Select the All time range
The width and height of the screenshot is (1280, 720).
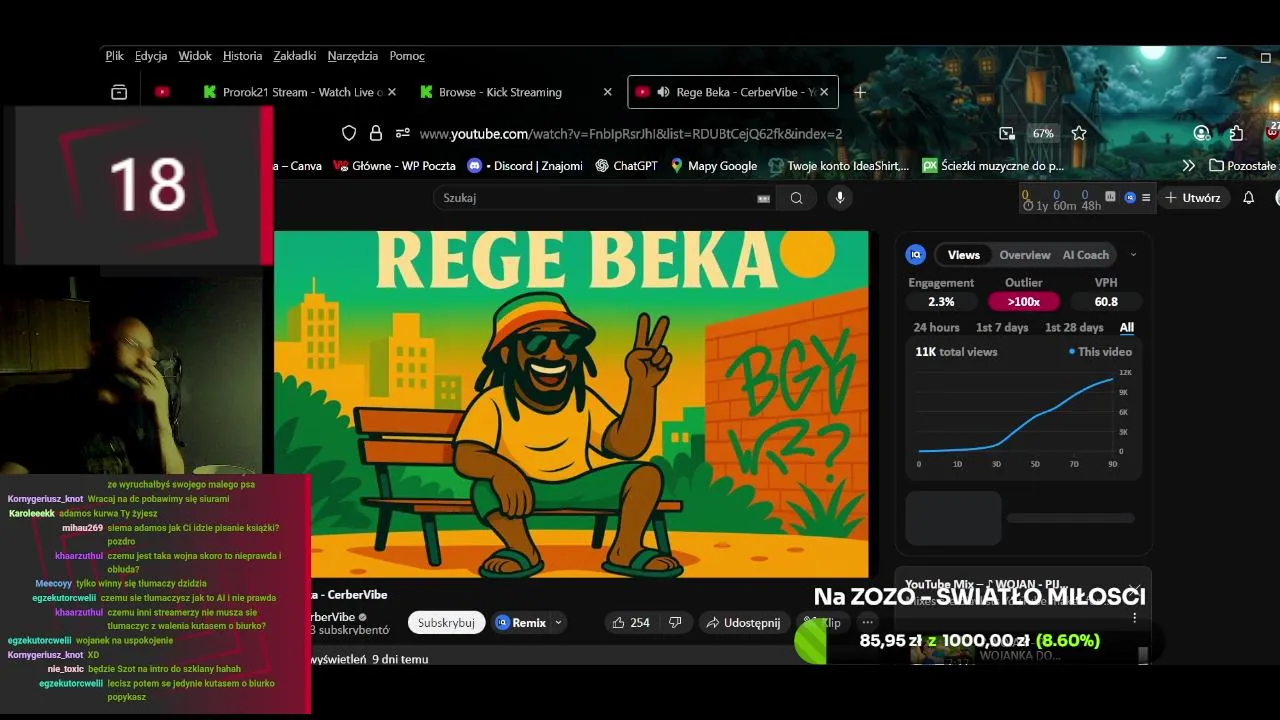pos(1127,328)
